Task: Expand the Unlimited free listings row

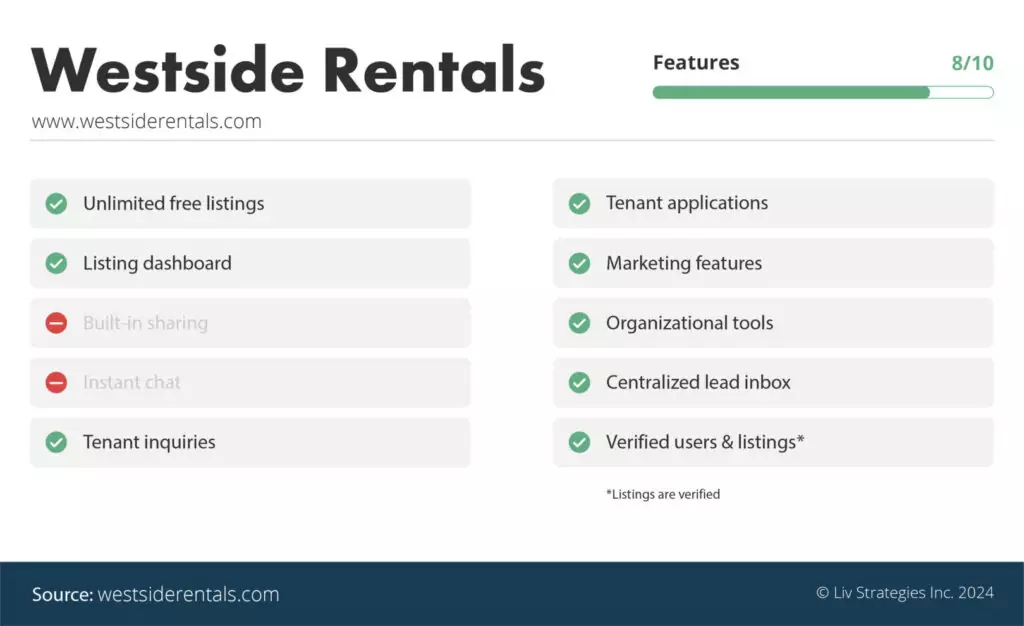Action: [250, 203]
